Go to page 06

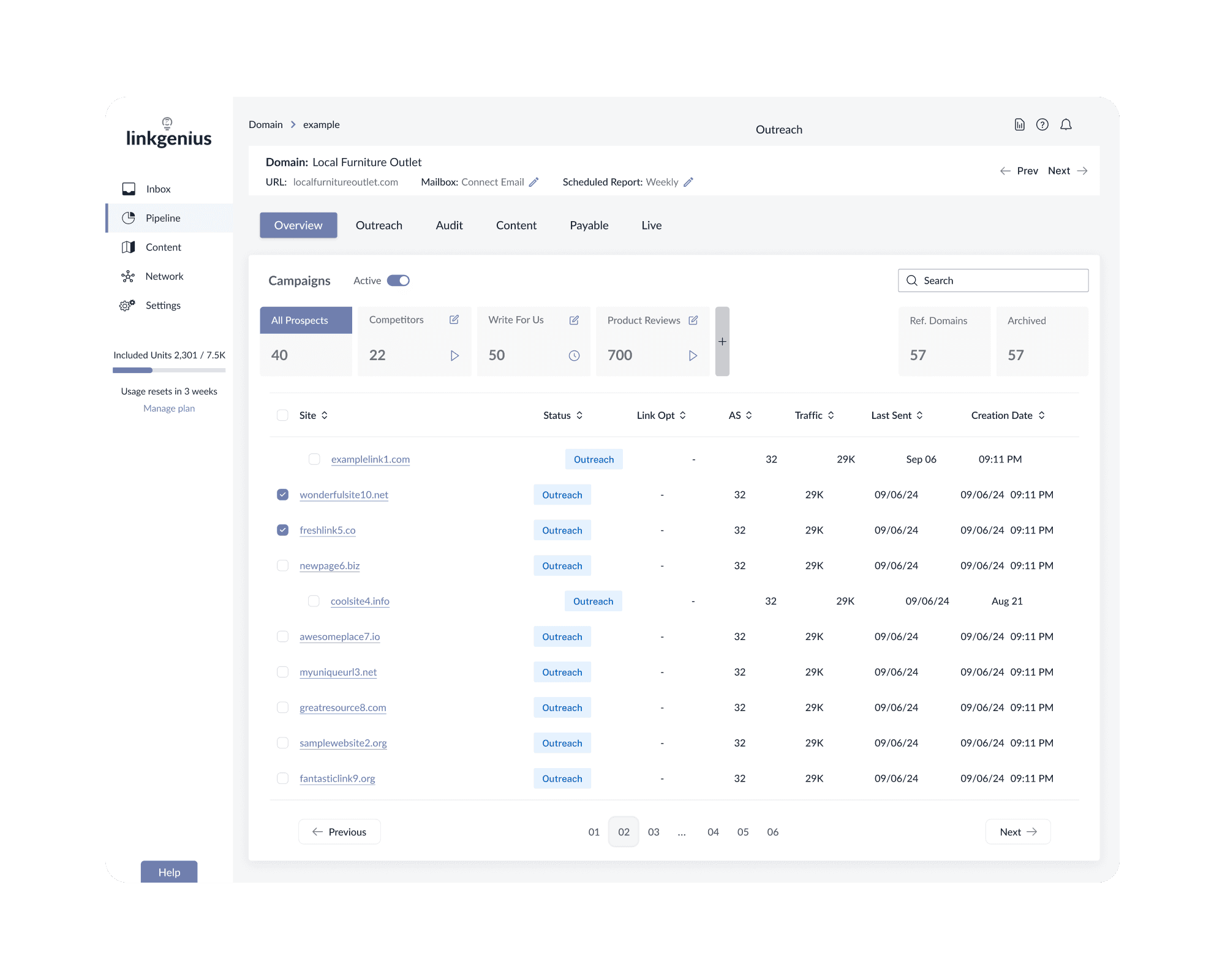[x=773, y=832]
